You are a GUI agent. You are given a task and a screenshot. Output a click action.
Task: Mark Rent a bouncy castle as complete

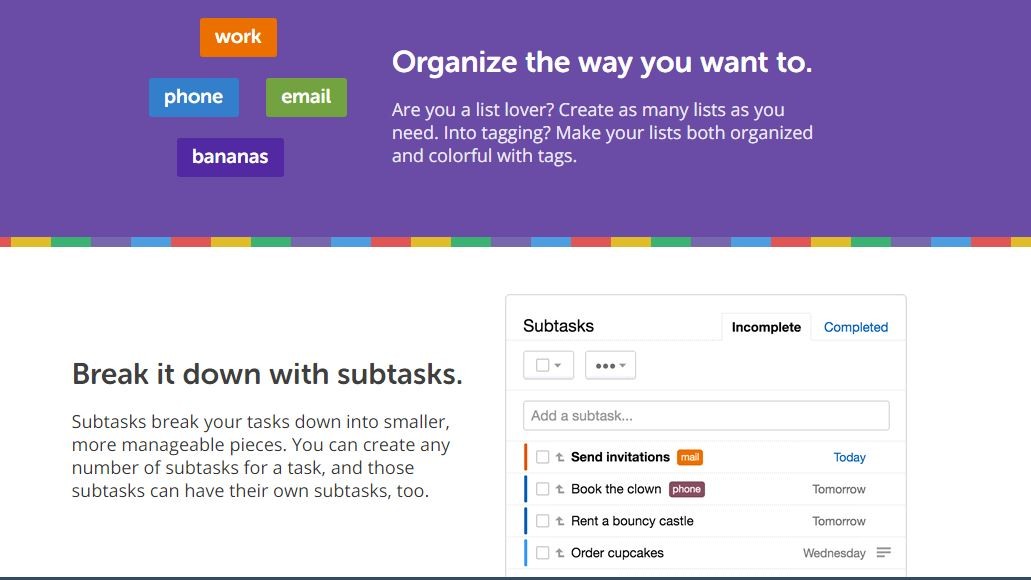[x=542, y=521]
